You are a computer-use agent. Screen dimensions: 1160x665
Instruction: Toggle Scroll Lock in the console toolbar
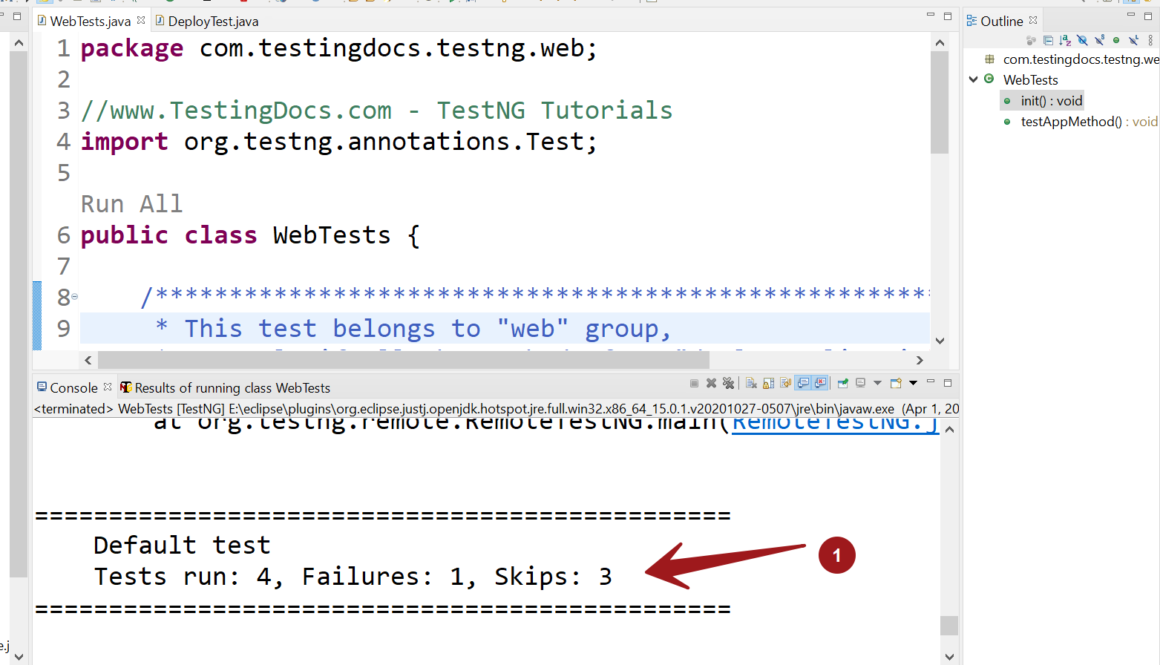click(768, 383)
